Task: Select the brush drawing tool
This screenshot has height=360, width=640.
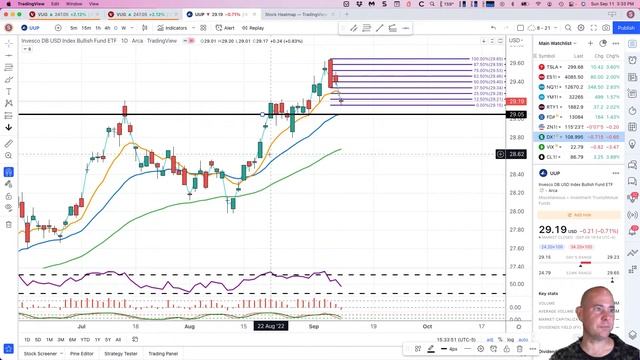Action: [x=9, y=80]
